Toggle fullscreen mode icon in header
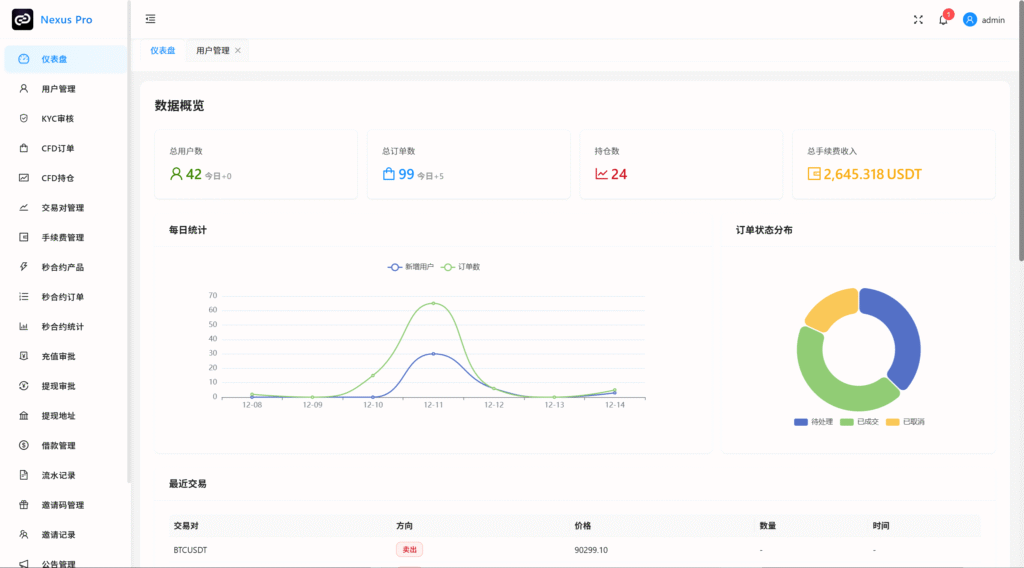 [x=918, y=19]
